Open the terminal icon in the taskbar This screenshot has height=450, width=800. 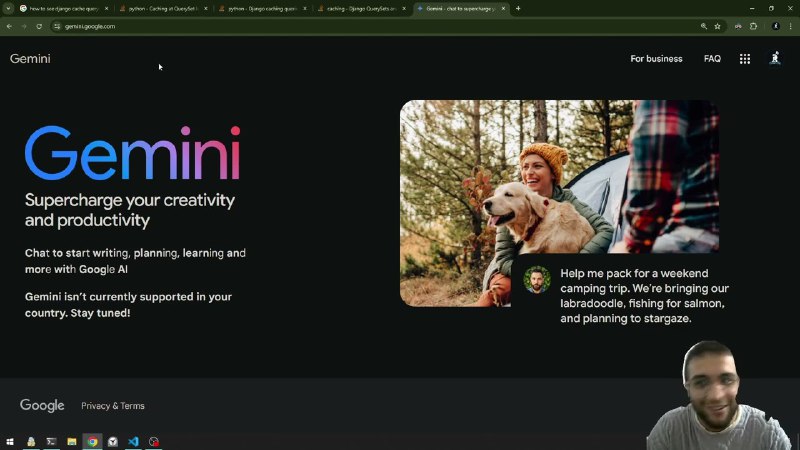tap(51, 441)
